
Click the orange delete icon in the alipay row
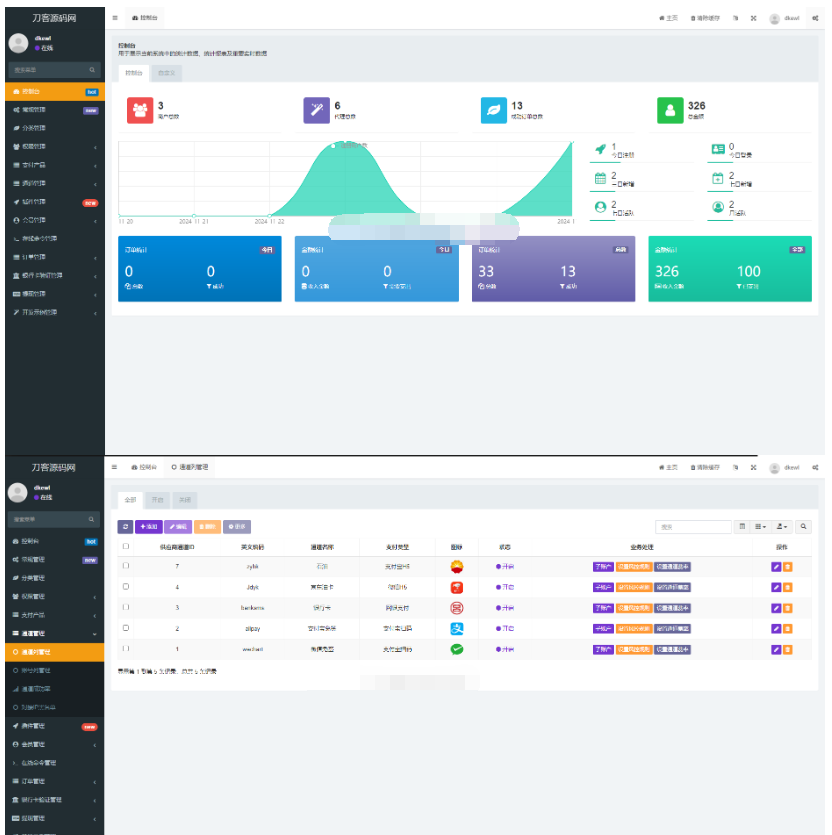788,628
